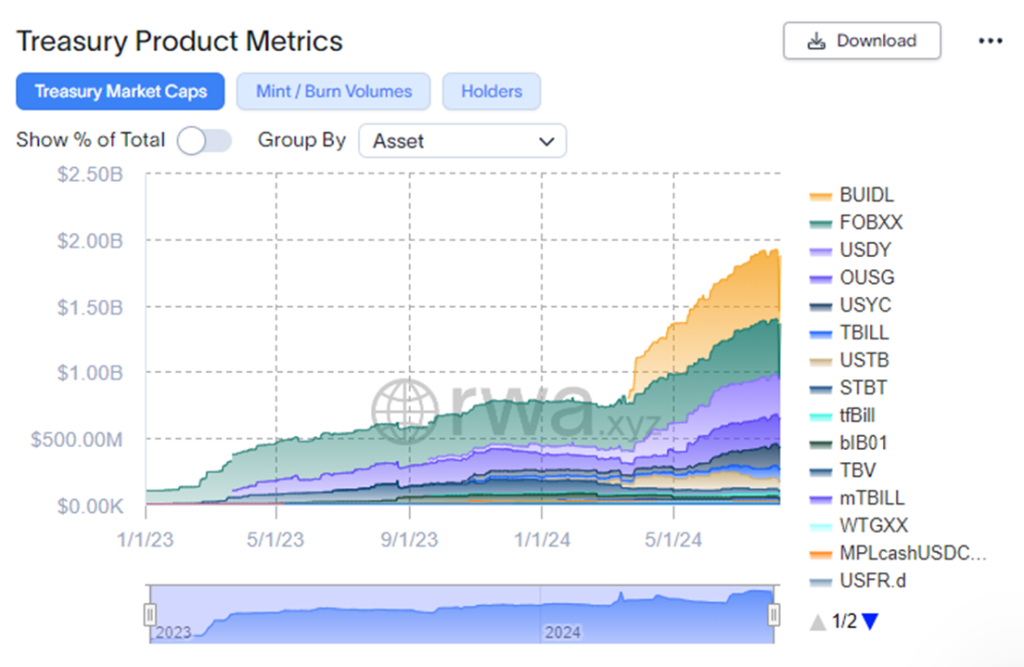
Task: Select the Treasury Market Caps tab
Action: pos(120,91)
